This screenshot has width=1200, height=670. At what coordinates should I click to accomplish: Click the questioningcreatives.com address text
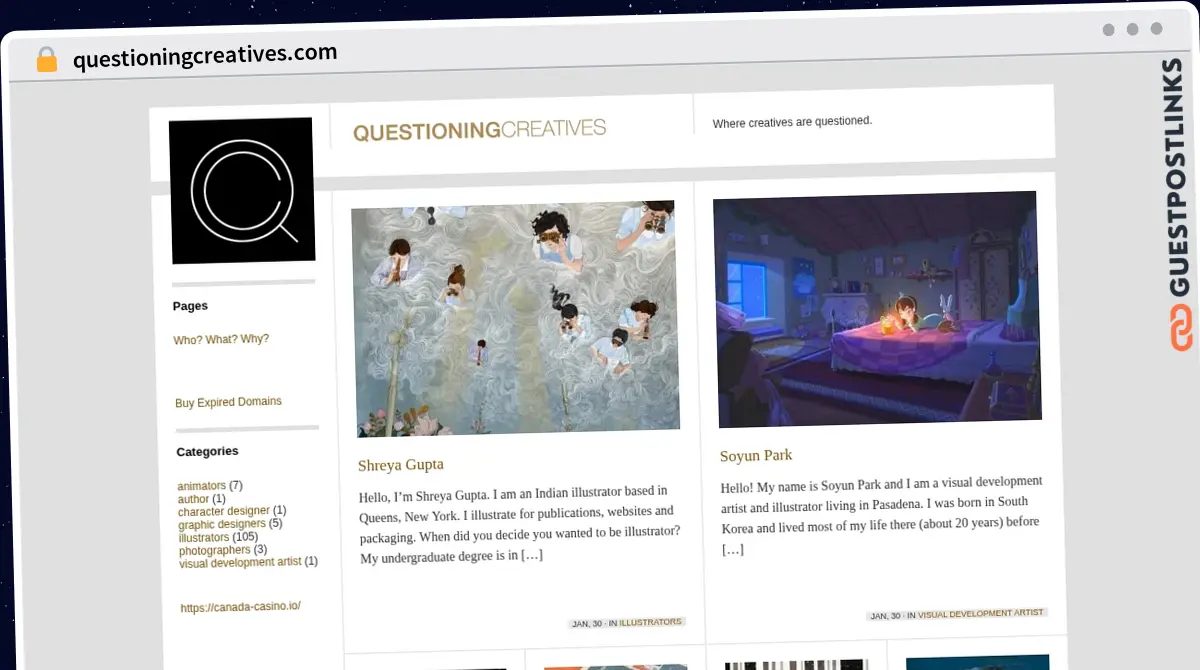tap(205, 56)
